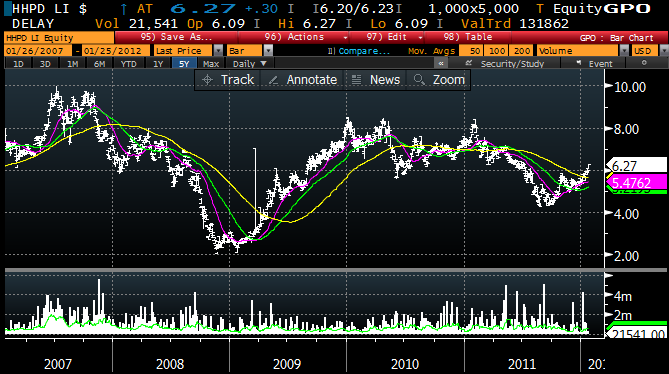This screenshot has height=374, width=669.
Task: Click the white 6.27 last price label
Action: [637, 165]
